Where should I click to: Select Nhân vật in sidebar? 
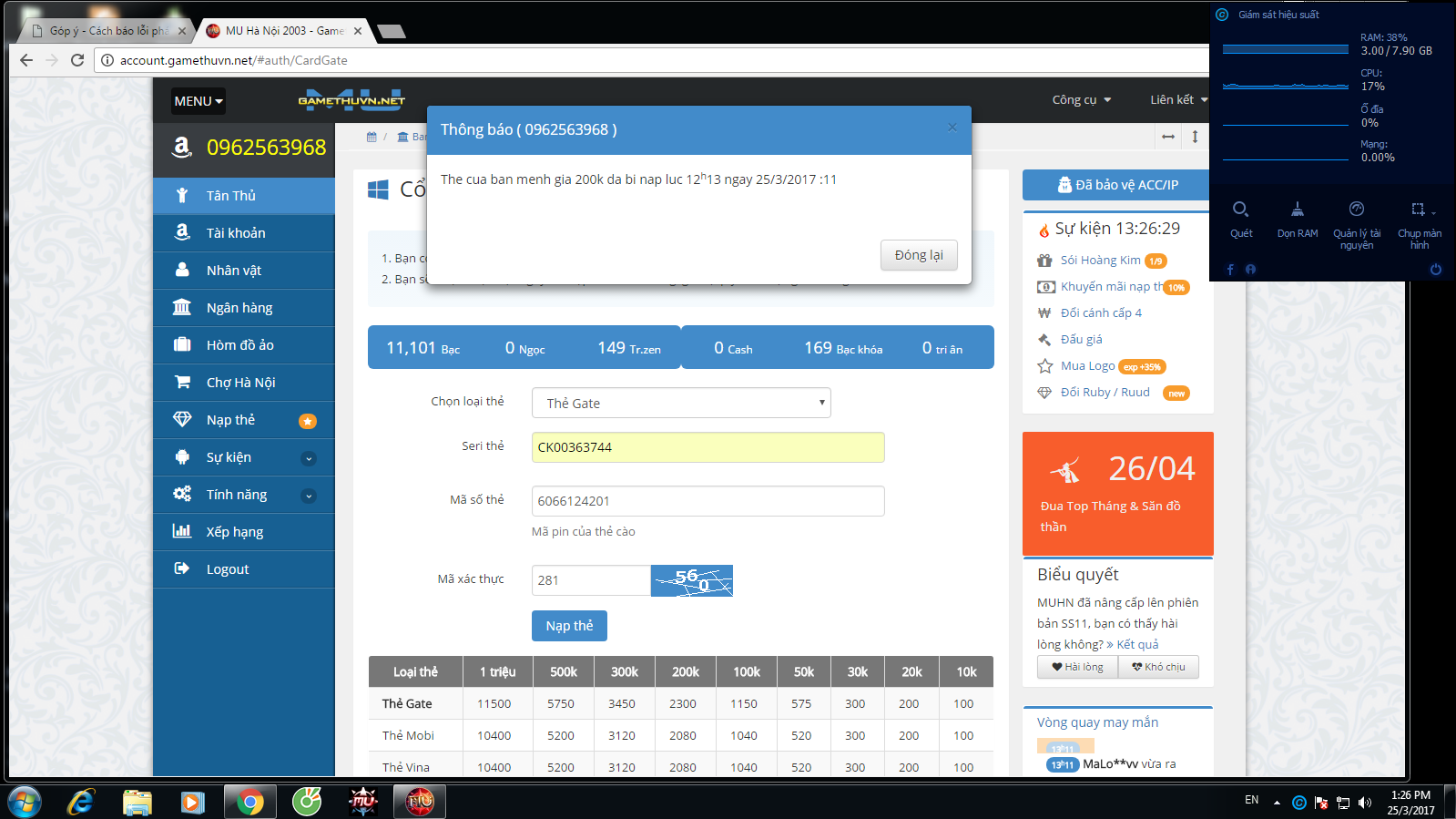pos(244,271)
